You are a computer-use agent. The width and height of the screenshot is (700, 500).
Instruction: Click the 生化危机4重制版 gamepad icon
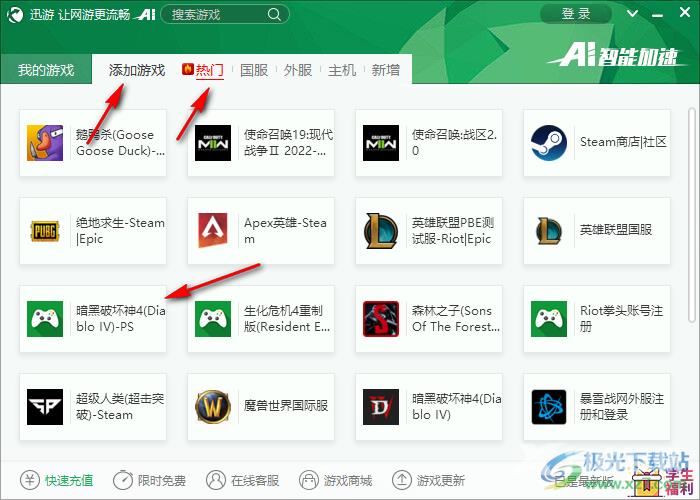(x=213, y=319)
